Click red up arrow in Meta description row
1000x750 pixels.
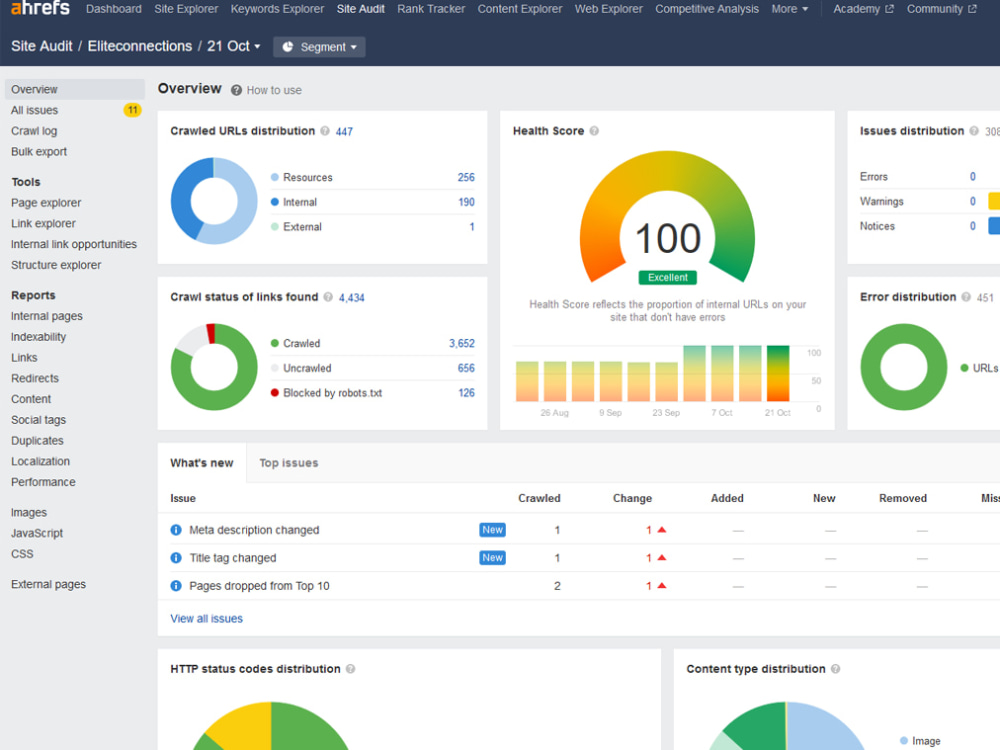pos(661,530)
